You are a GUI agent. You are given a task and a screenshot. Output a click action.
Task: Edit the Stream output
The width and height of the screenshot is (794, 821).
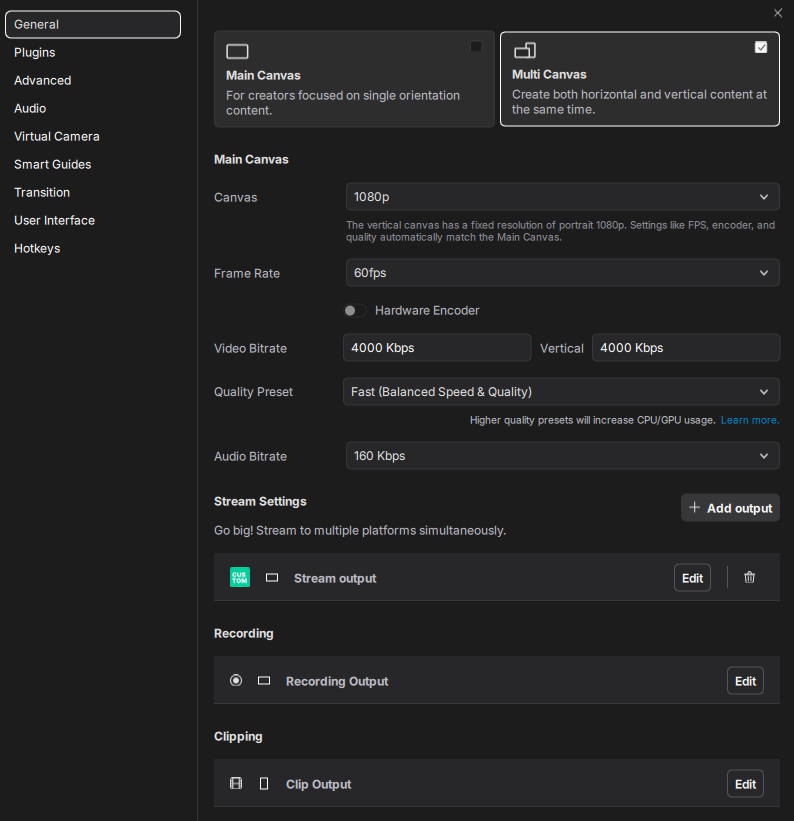[692, 578]
